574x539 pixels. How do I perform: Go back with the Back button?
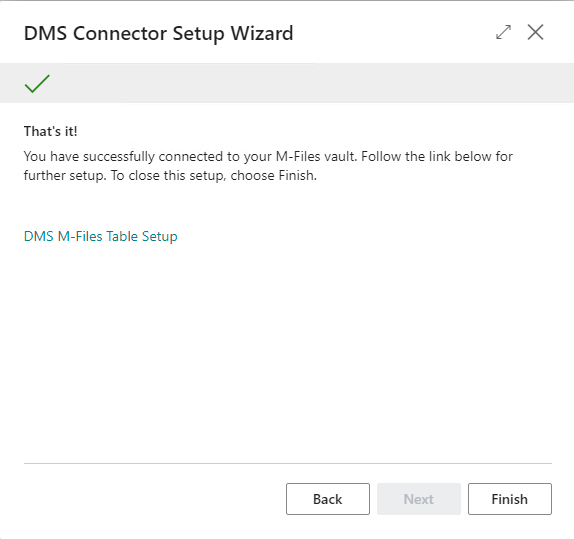(x=328, y=499)
